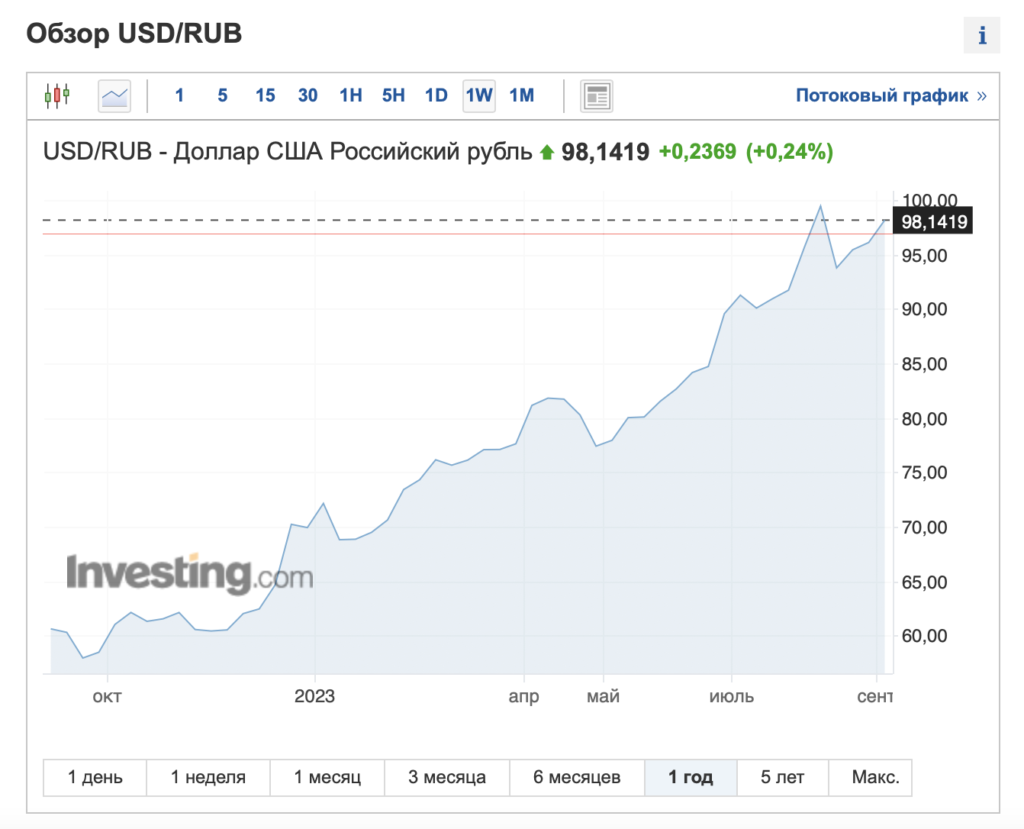Select the area line chart icon
Viewport: 1024px width, 829px height.
(x=114, y=96)
